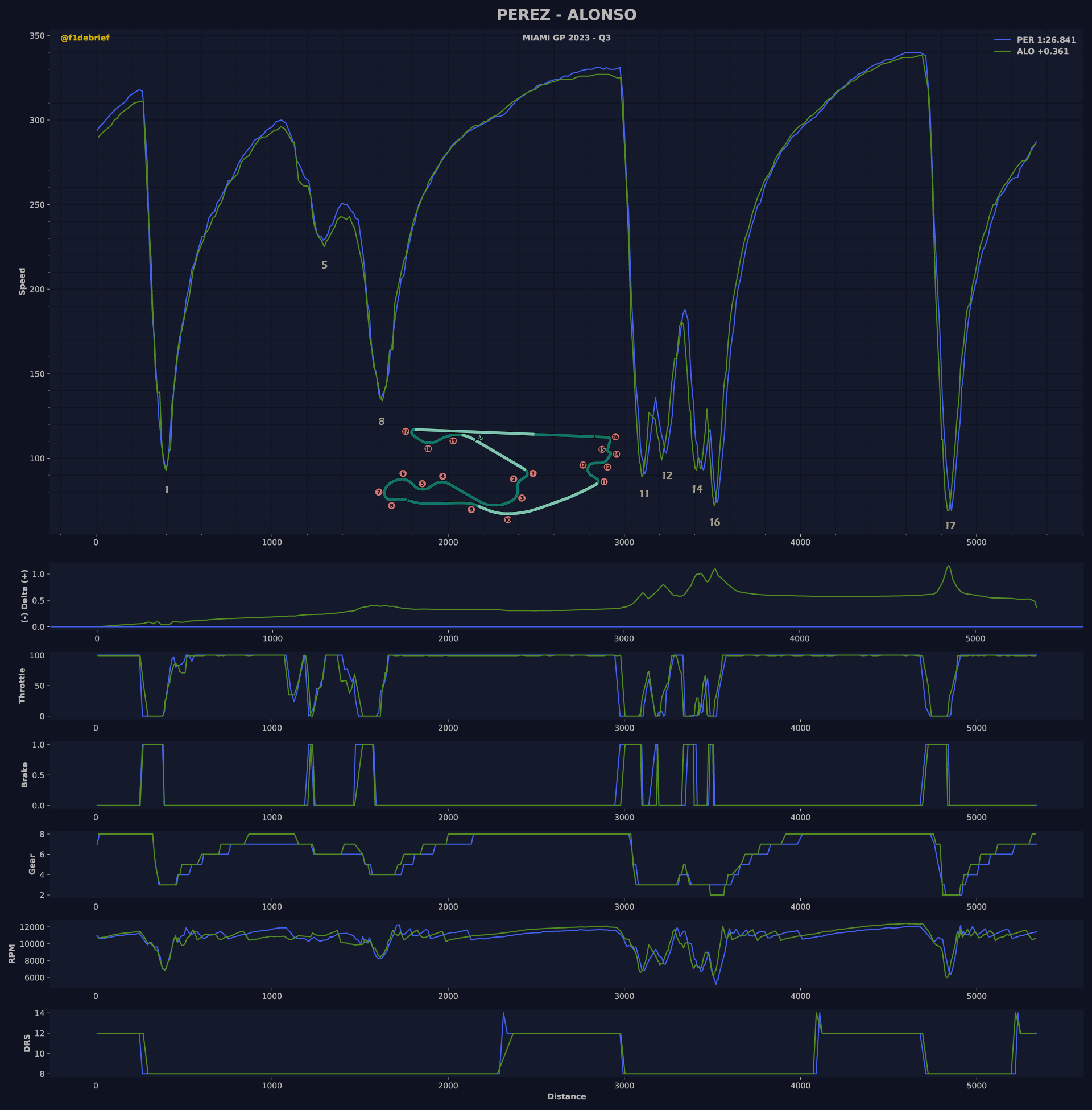1092x1110 pixels.
Task: Click ALO +0.361 legend label
Action: [1042, 52]
